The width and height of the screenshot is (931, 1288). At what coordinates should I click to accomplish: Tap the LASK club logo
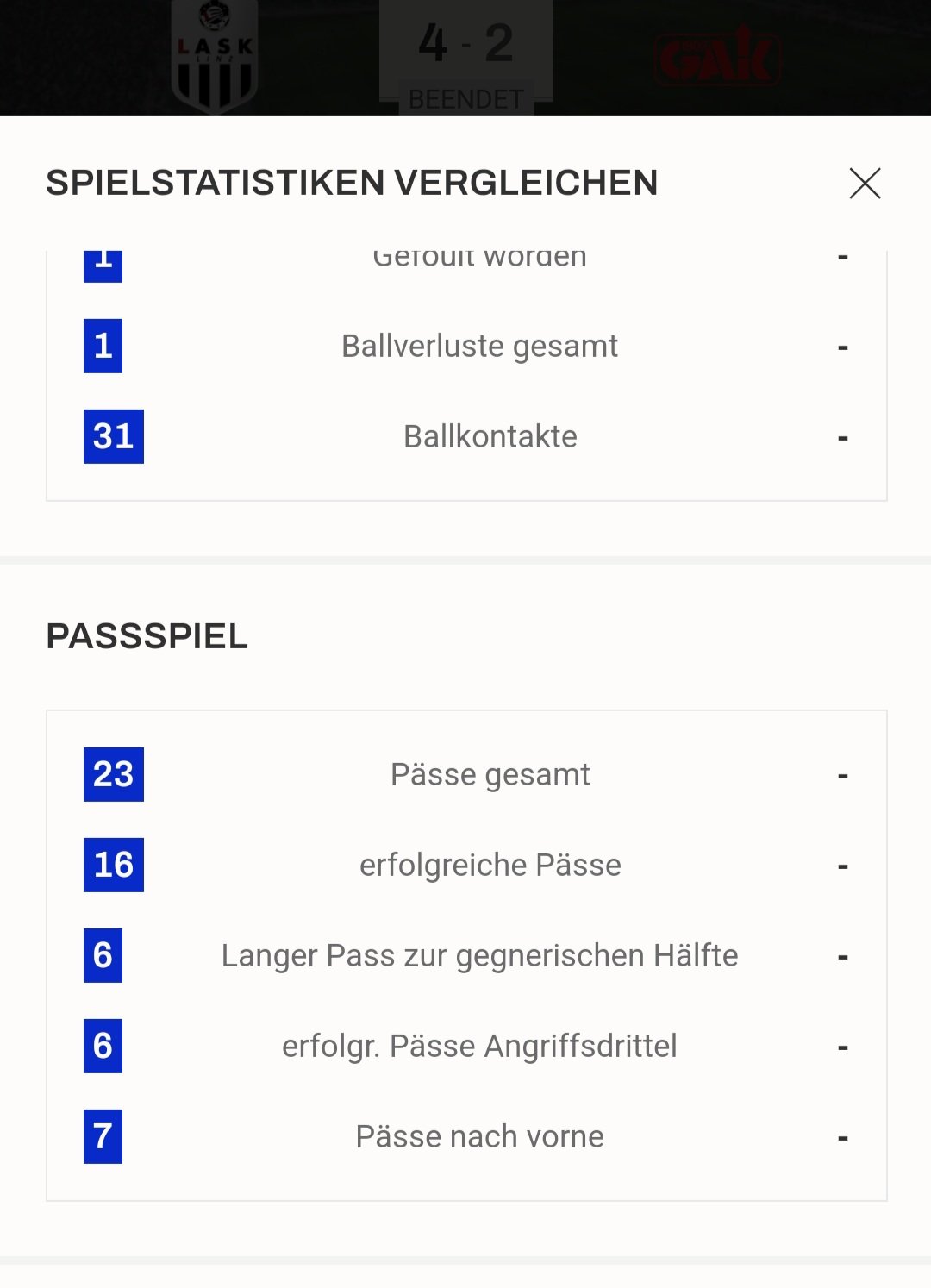click(x=215, y=57)
